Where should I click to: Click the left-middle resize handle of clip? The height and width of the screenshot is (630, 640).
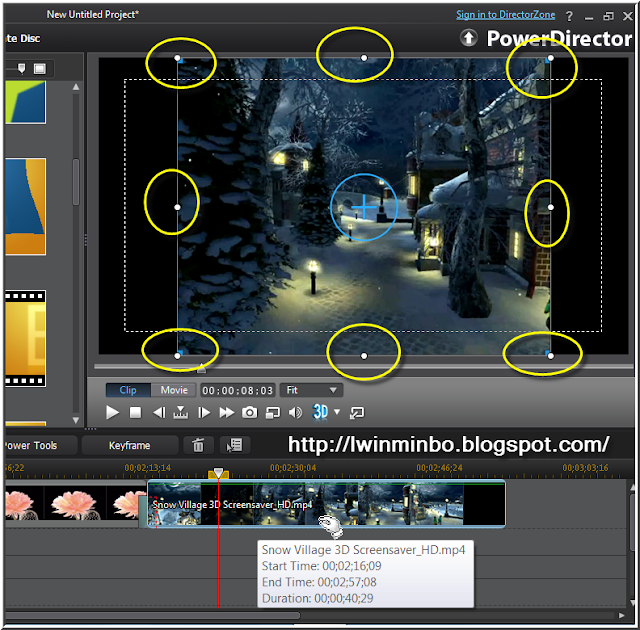178,207
